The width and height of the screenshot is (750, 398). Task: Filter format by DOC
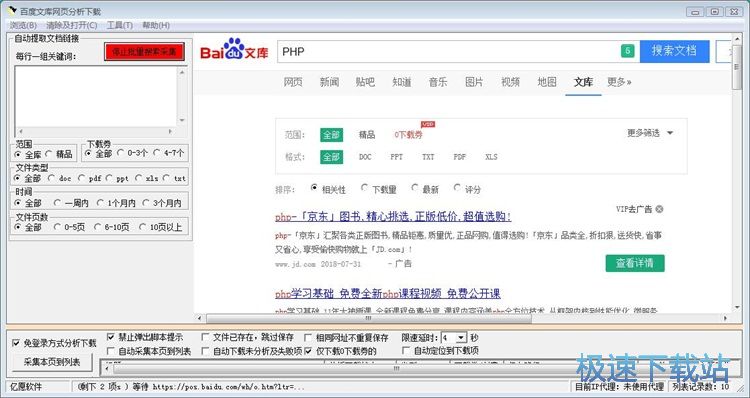365,157
